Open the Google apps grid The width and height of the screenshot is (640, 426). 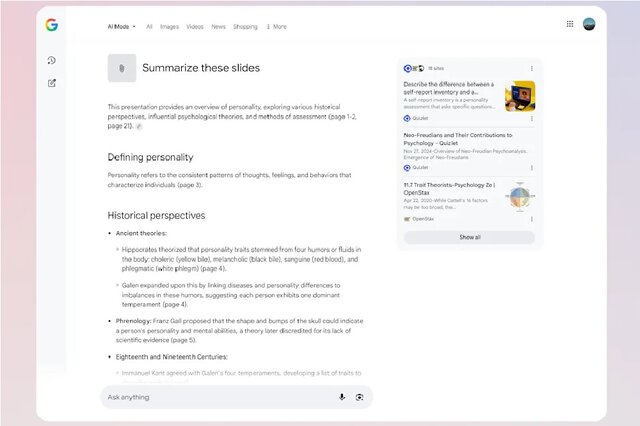570,24
